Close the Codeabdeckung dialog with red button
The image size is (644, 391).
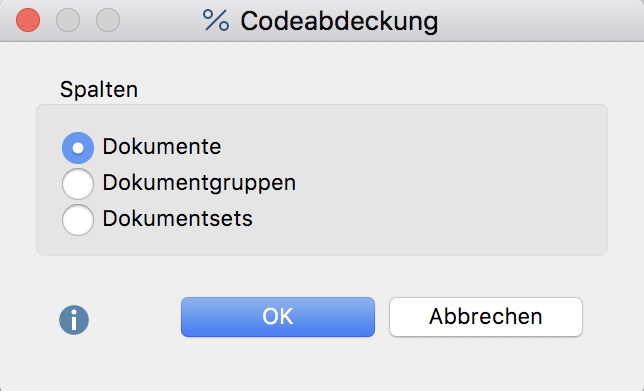tap(28, 20)
